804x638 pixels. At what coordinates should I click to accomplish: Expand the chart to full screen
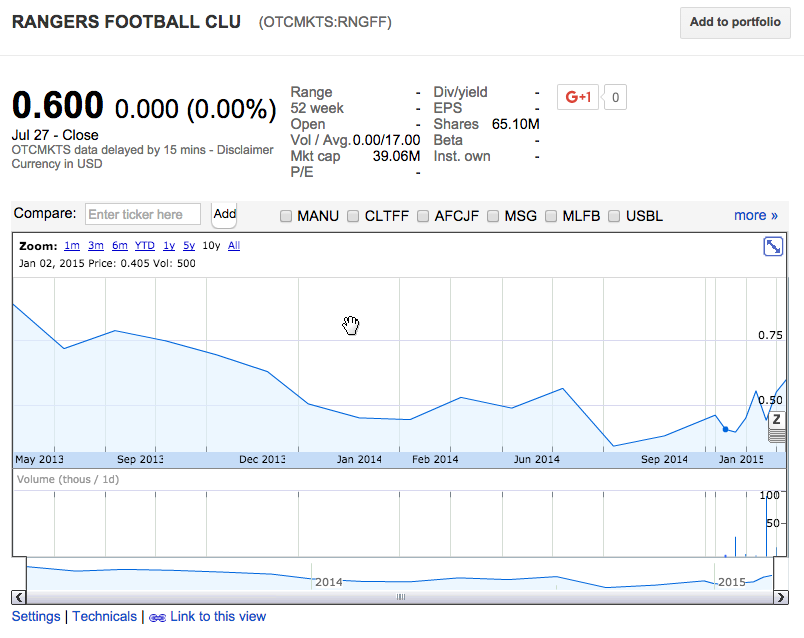click(773, 247)
